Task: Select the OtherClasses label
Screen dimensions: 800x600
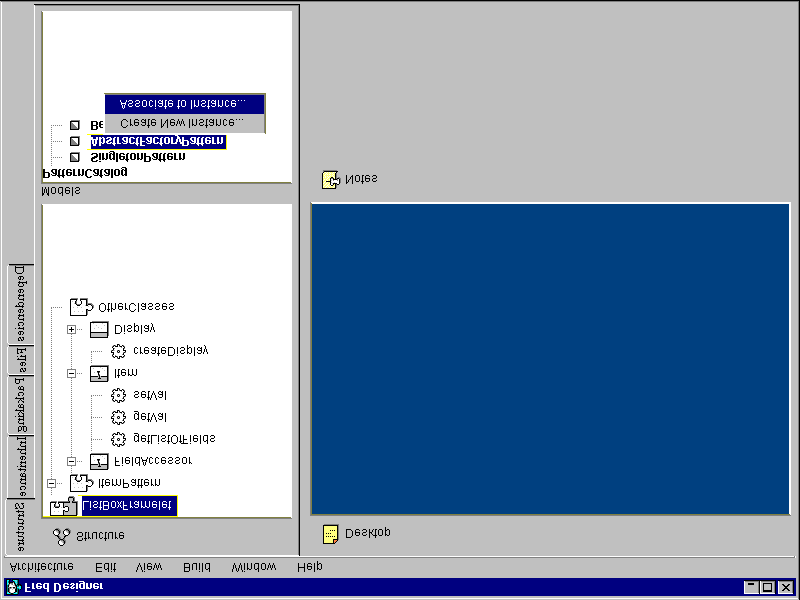Action: pos(136,307)
